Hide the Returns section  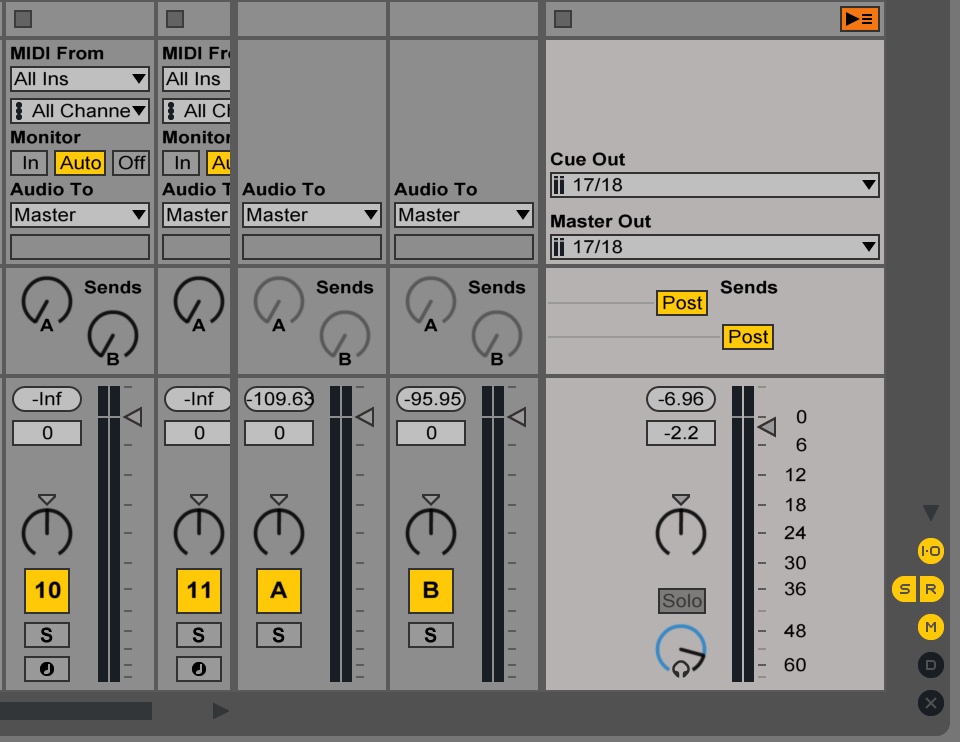(x=929, y=589)
